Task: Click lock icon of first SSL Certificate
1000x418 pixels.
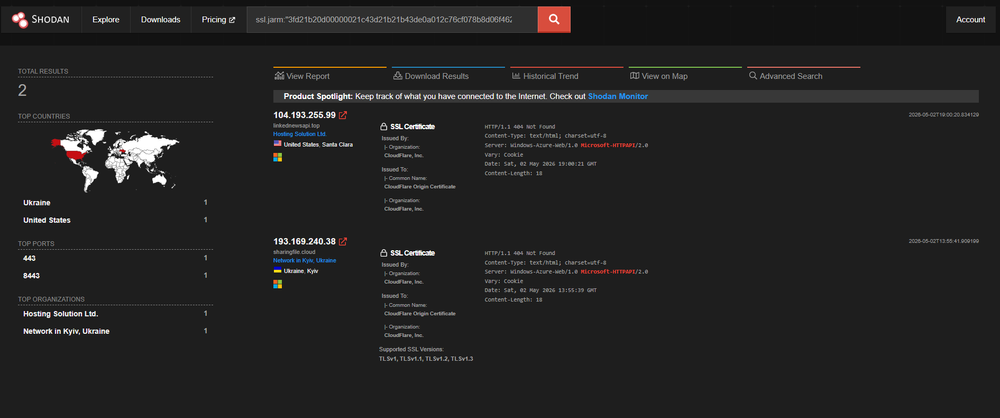Action: pyautogui.click(x=383, y=127)
